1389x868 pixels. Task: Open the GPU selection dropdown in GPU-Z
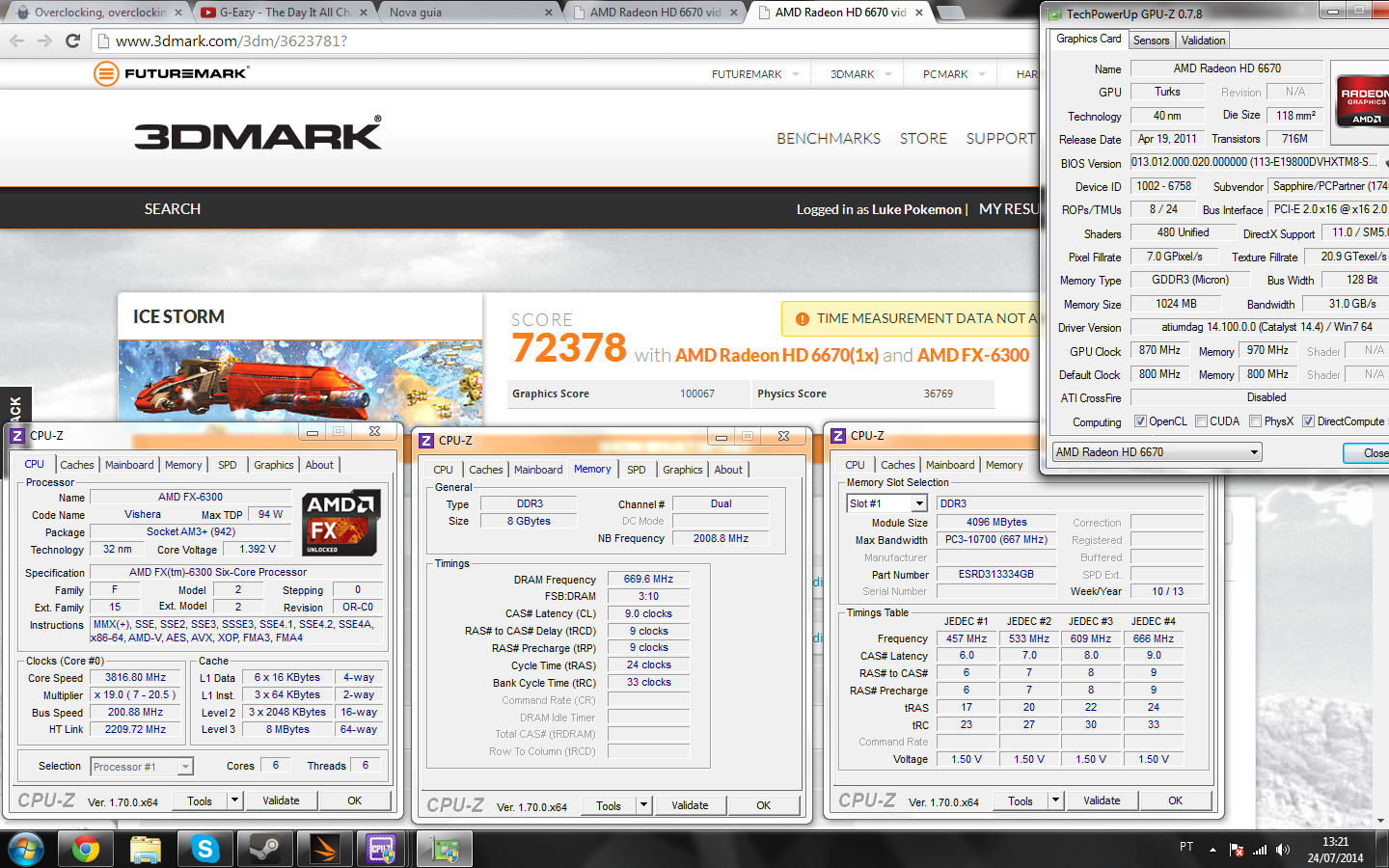coord(1157,452)
